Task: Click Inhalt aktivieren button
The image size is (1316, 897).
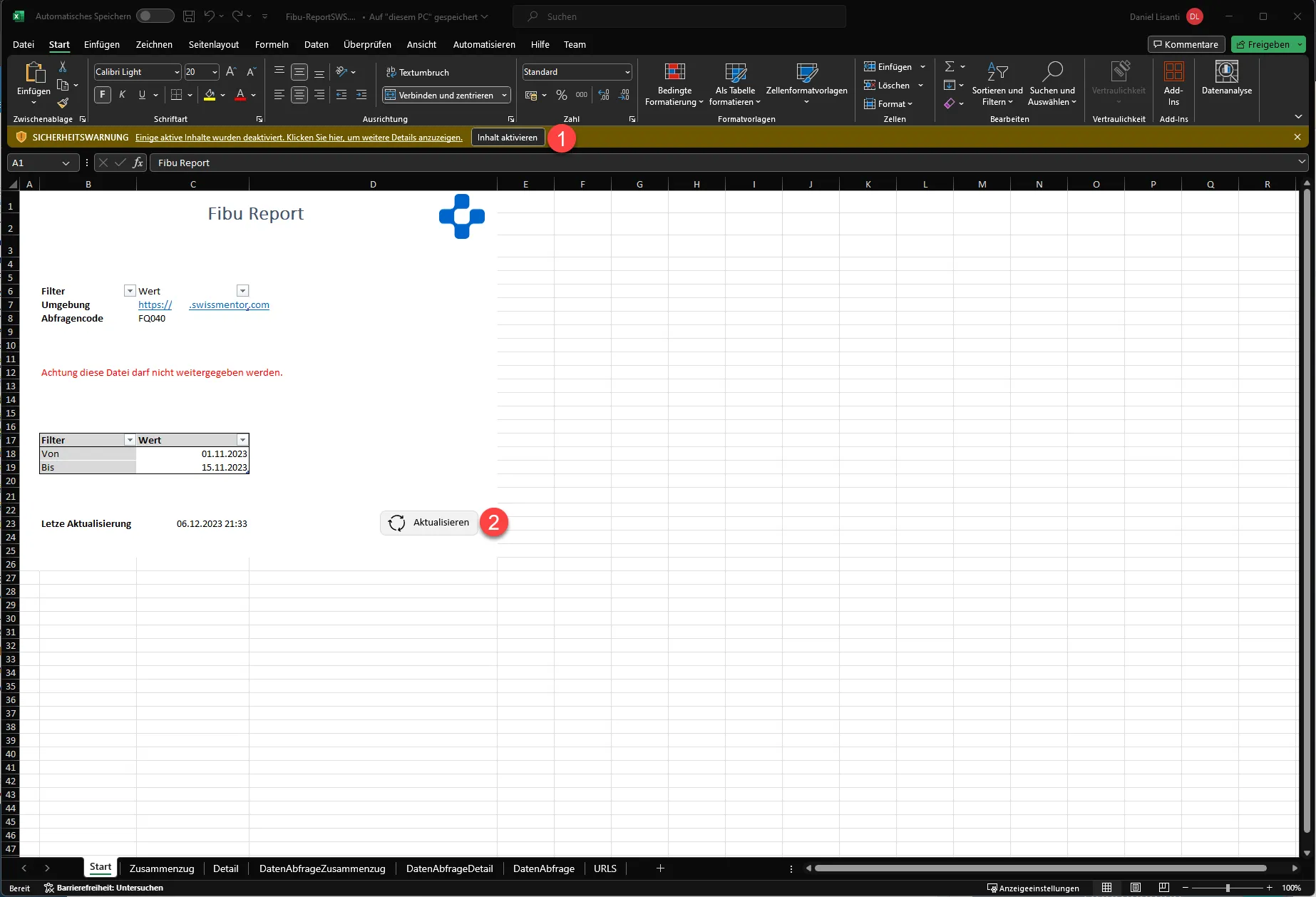Action: pos(508,138)
